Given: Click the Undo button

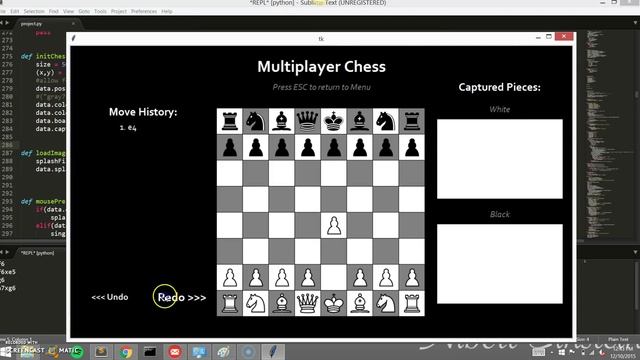Looking at the screenshot, I should 110,297.
